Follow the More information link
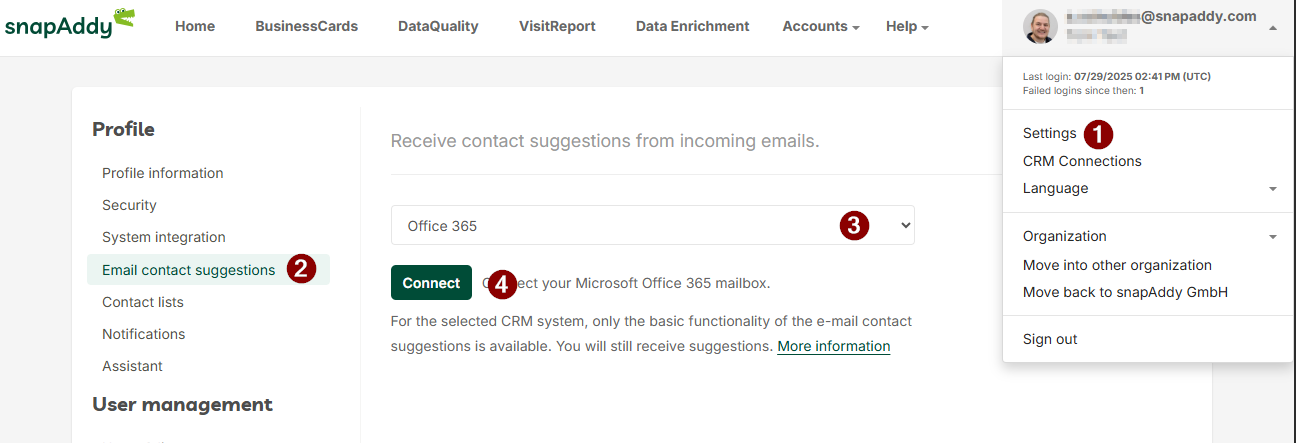The height and width of the screenshot is (443, 1296). [x=834, y=346]
